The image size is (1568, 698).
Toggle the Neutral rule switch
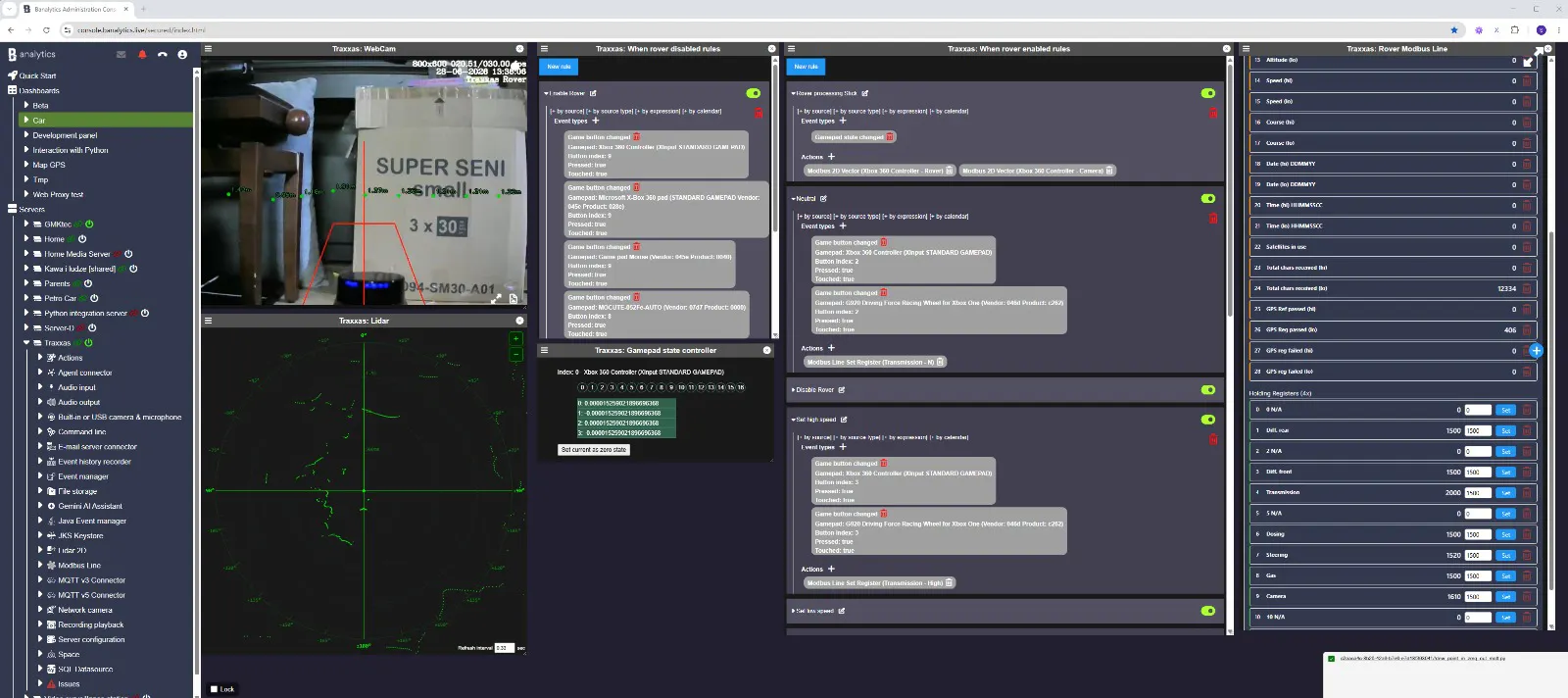(x=1208, y=198)
